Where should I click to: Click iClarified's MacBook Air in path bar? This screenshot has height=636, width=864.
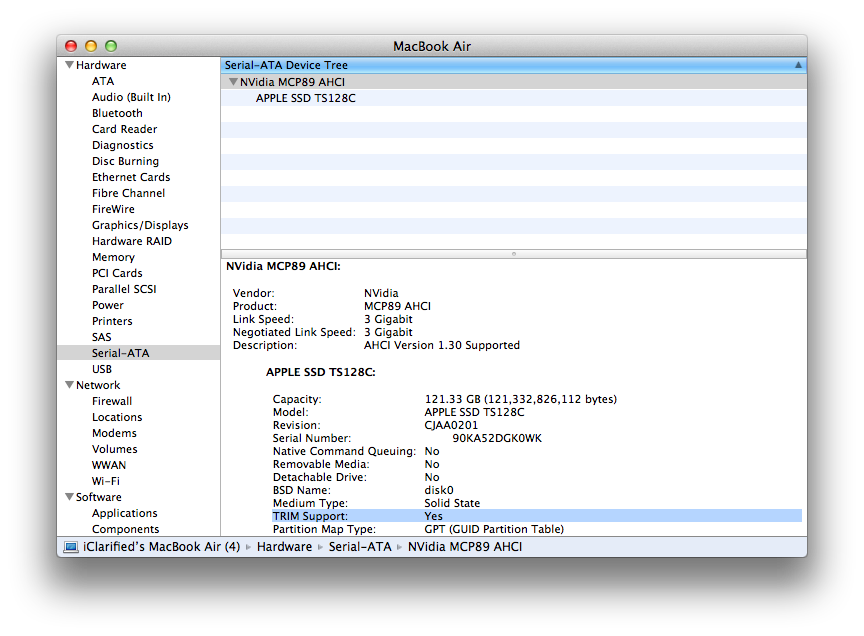(x=162, y=547)
